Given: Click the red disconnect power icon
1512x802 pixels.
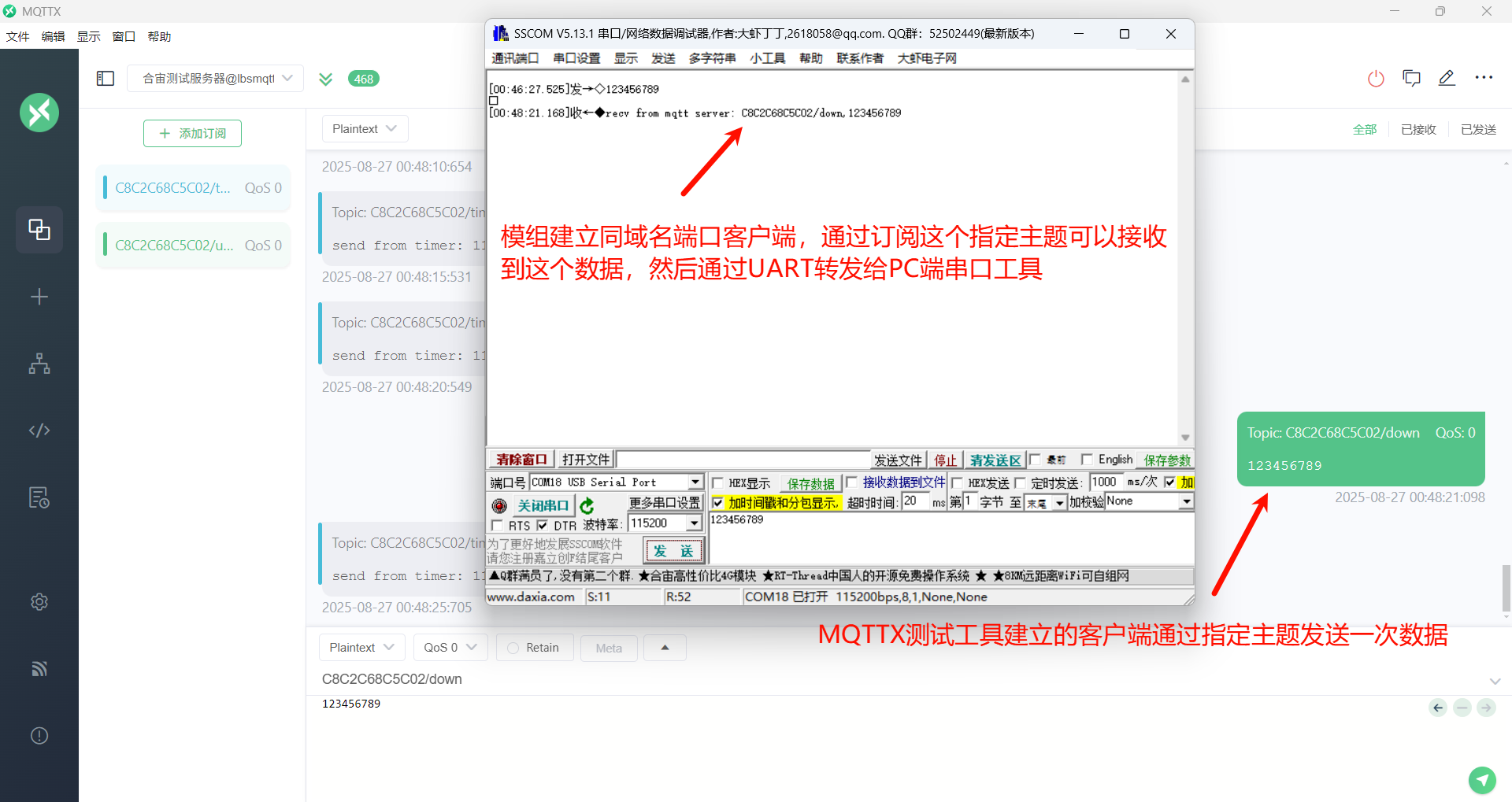Looking at the screenshot, I should click(x=1376, y=79).
